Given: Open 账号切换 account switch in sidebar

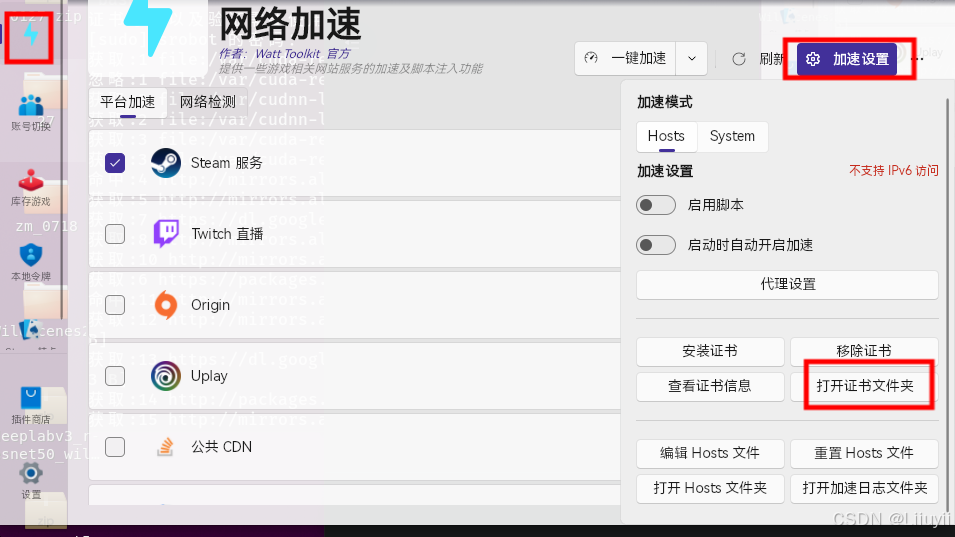Looking at the screenshot, I should [30, 113].
